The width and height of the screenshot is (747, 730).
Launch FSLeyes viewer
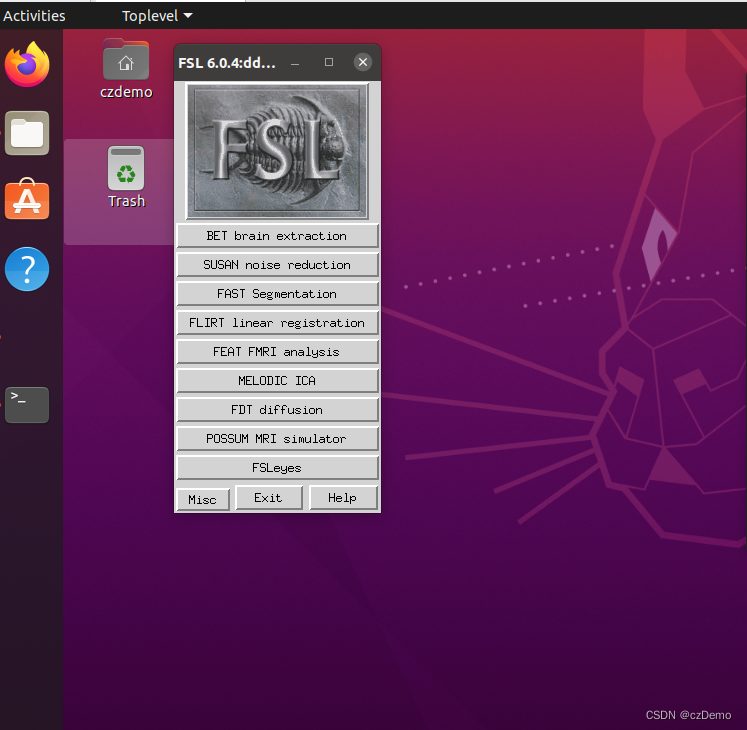(277, 468)
